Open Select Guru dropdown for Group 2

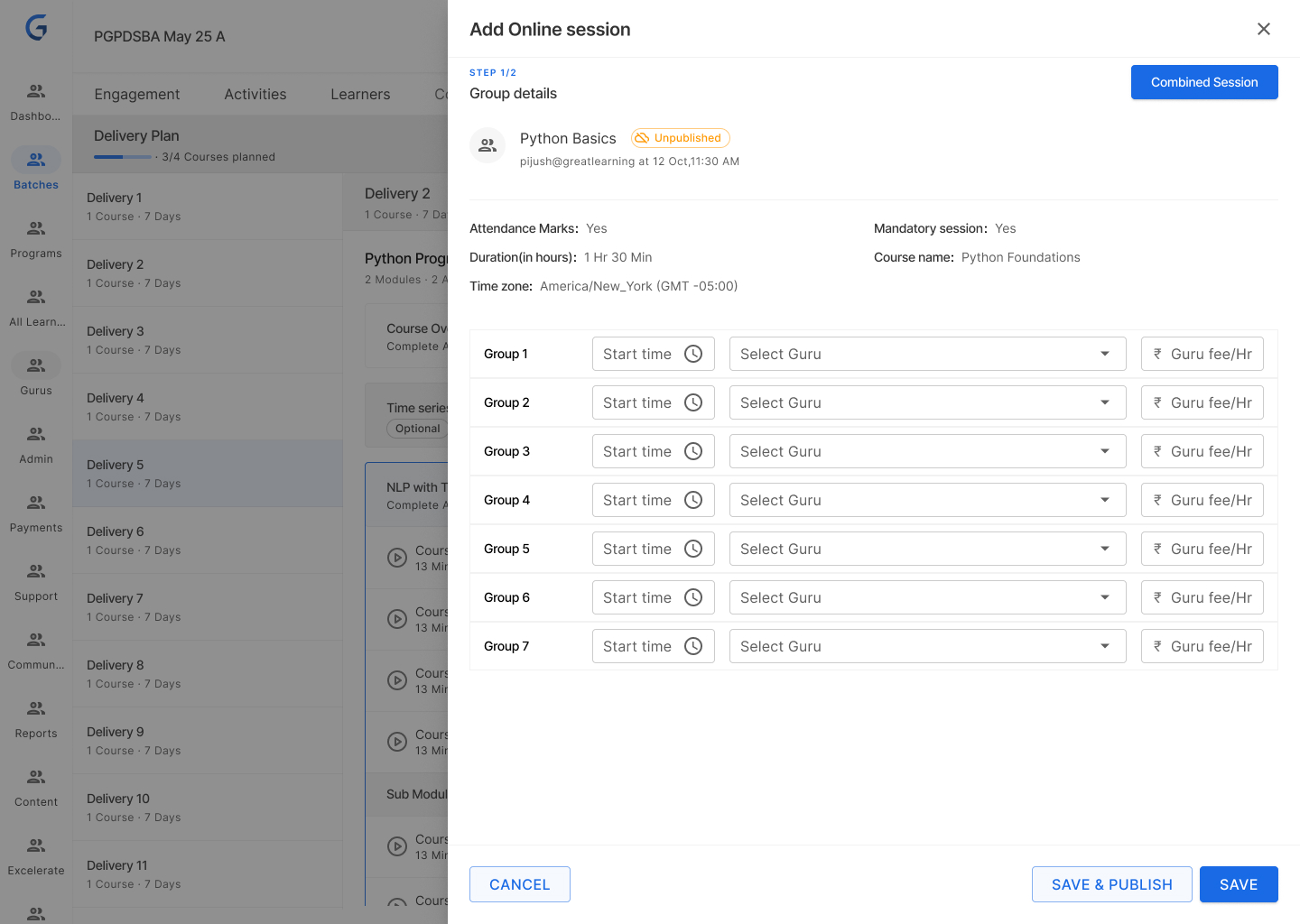pos(928,402)
